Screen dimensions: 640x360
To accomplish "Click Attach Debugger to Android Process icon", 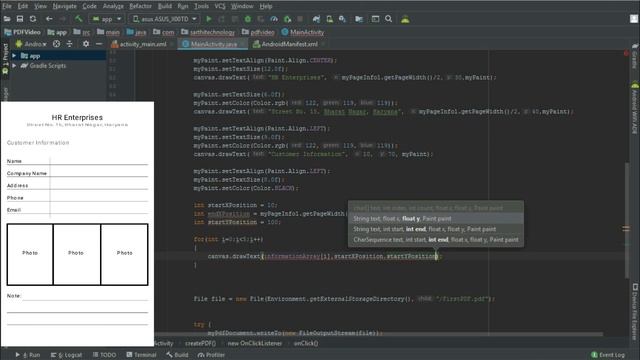I will [287, 19].
